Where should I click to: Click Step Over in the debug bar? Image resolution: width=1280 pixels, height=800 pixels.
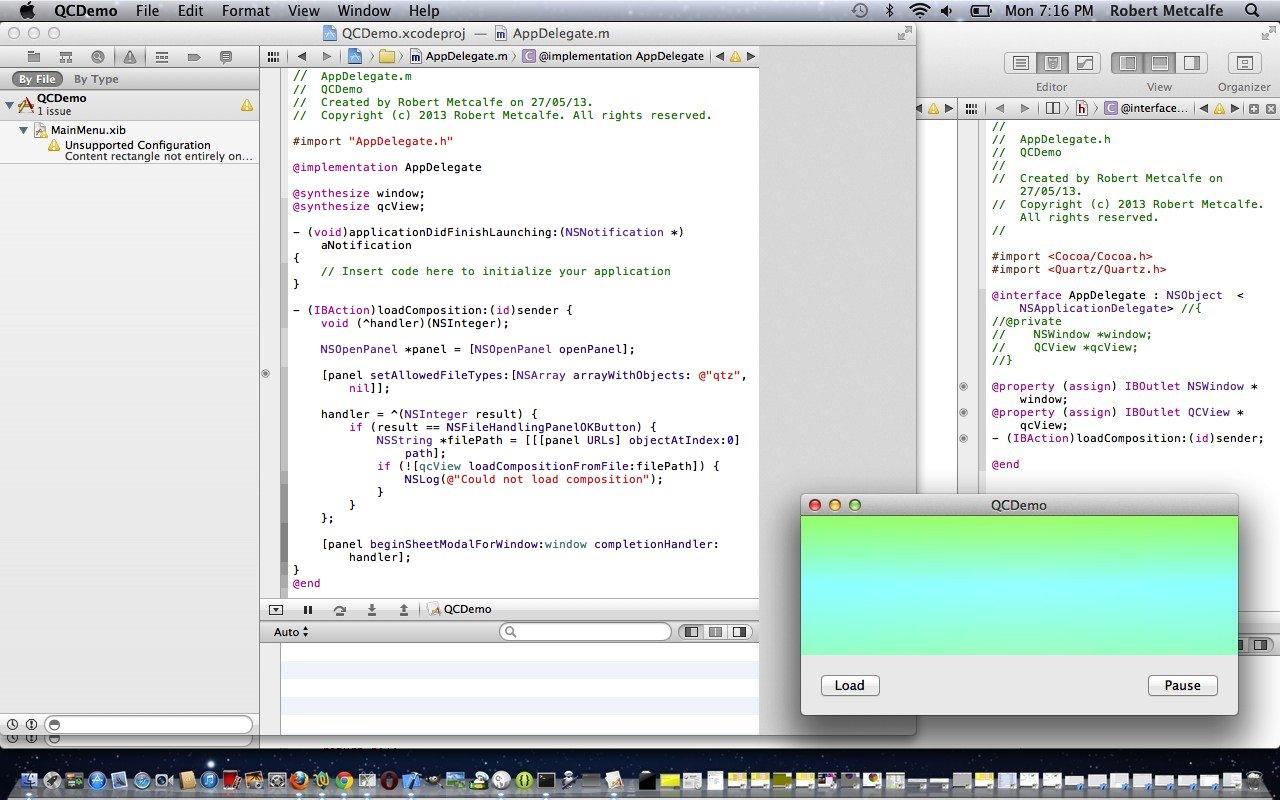pyautogui.click(x=340, y=609)
